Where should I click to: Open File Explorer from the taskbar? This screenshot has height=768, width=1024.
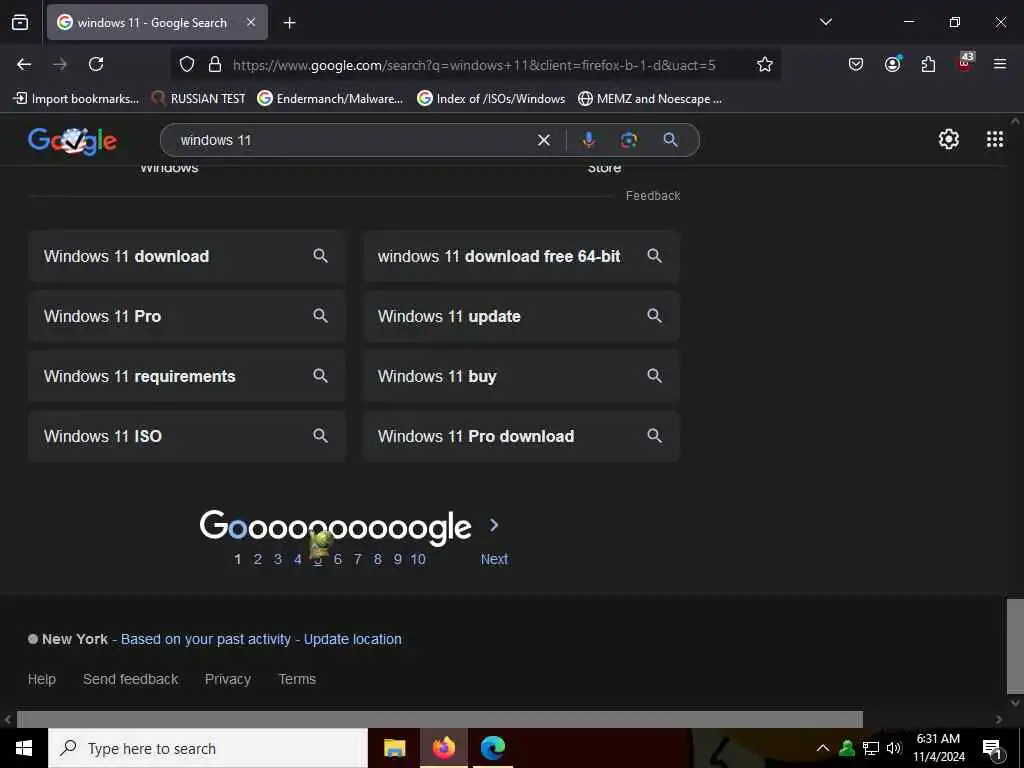point(394,748)
